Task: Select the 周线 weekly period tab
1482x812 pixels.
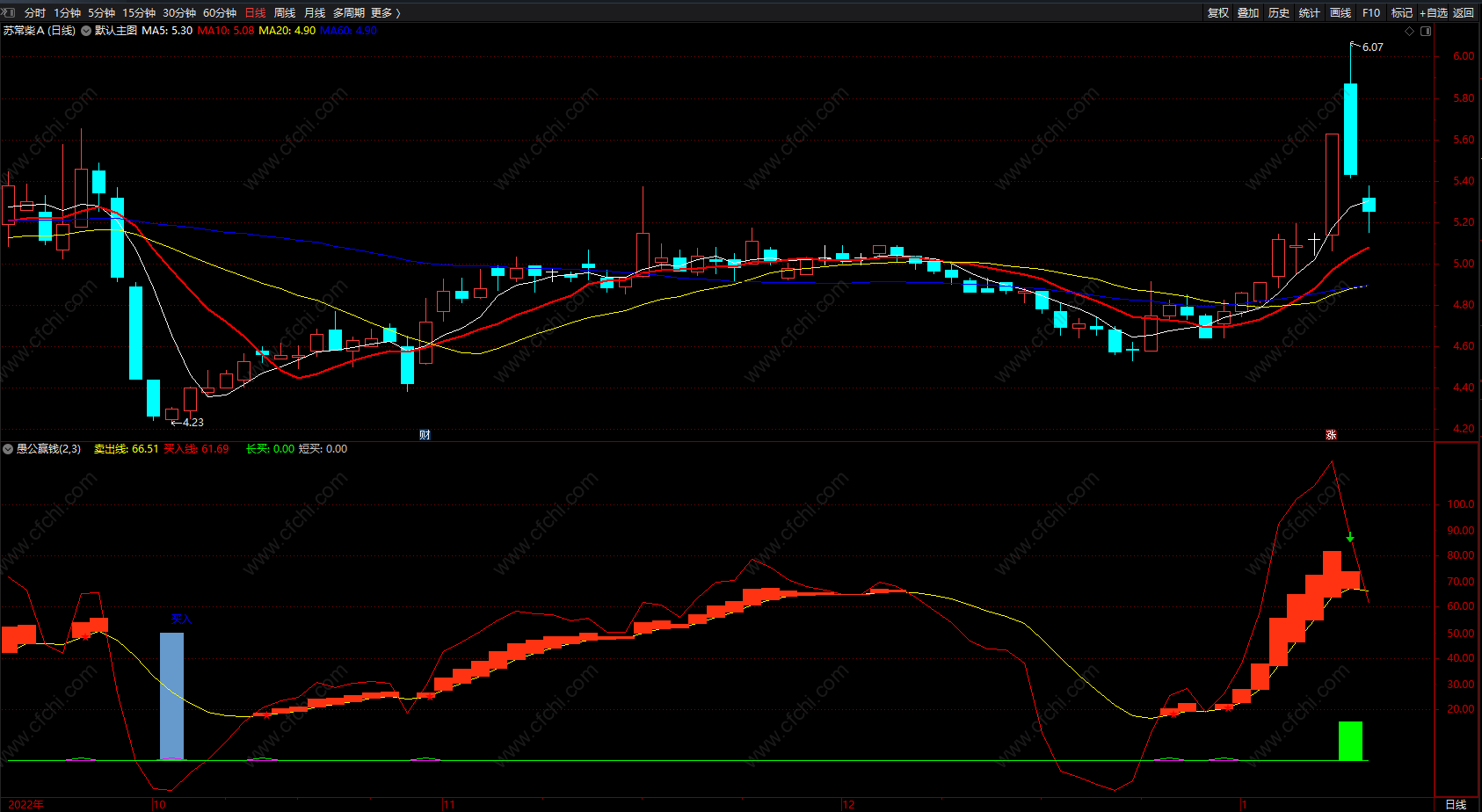Action: tap(285, 12)
